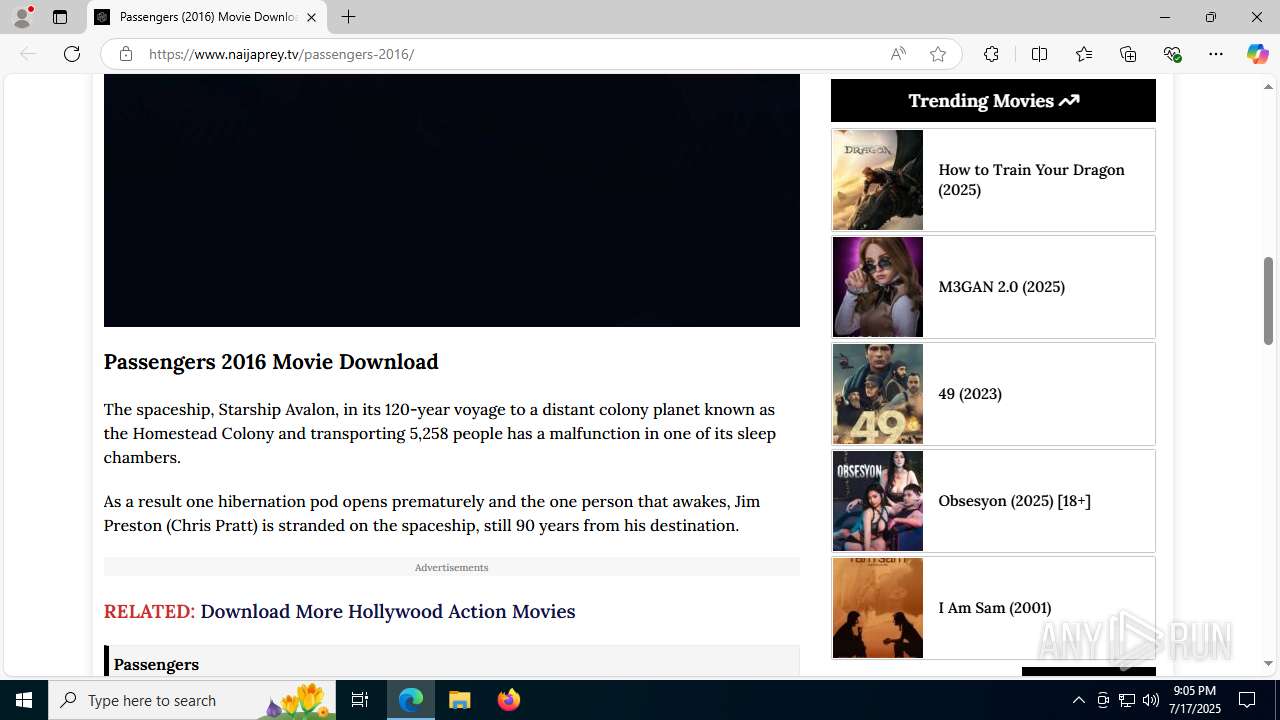Open the Extensions menu
The width and height of the screenshot is (1280, 720).
tap(991, 54)
